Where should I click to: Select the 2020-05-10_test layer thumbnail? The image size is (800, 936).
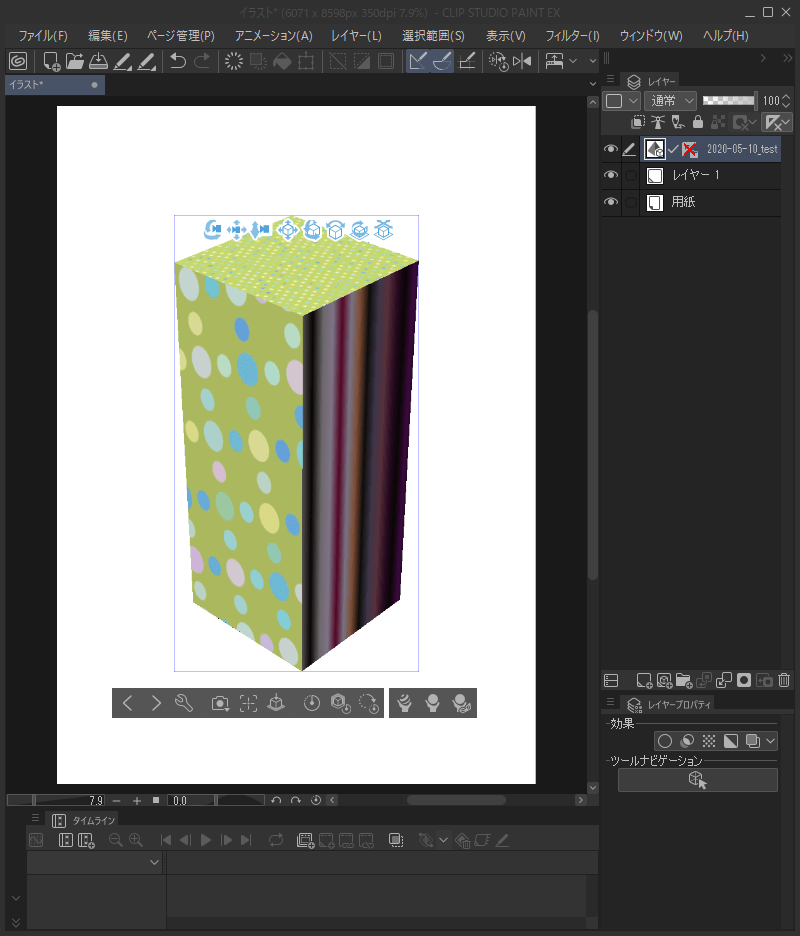(x=654, y=148)
